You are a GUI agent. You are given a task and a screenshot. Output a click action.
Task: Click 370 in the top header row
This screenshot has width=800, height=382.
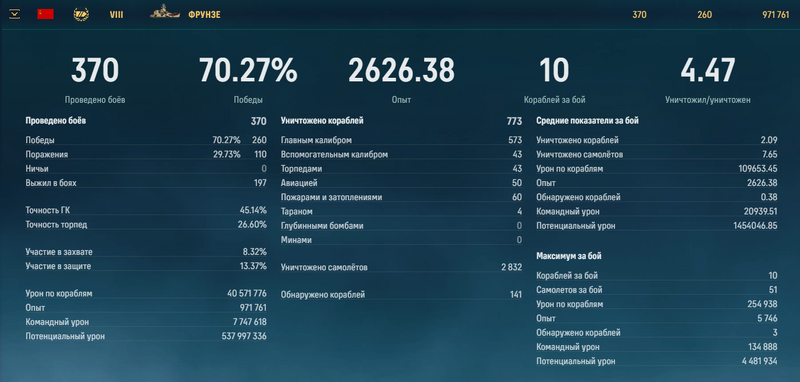point(639,15)
